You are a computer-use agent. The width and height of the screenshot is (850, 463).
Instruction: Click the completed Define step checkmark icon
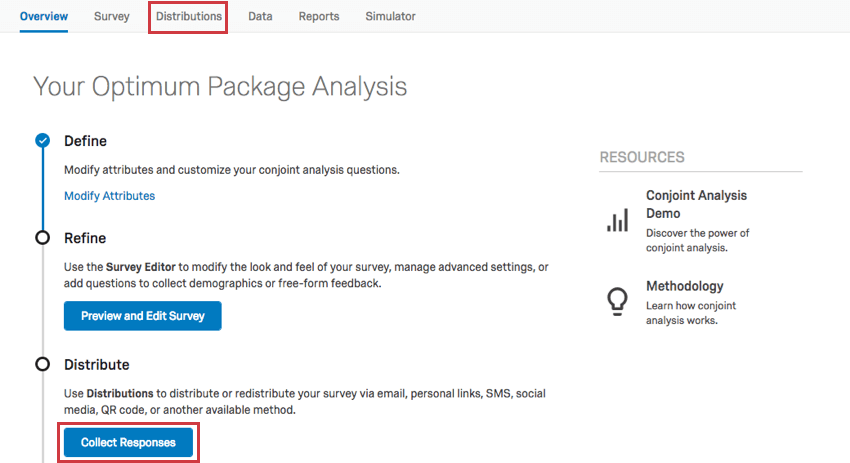(42, 141)
